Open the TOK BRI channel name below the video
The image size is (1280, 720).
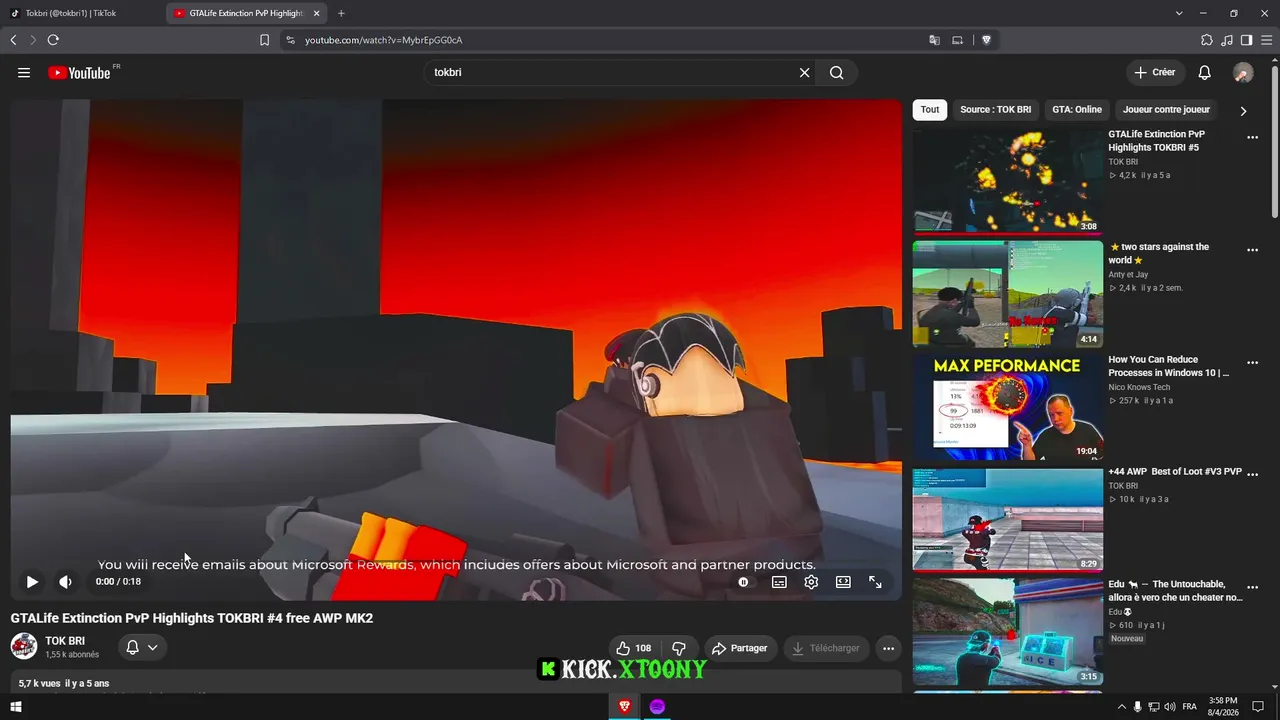click(65, 641)
